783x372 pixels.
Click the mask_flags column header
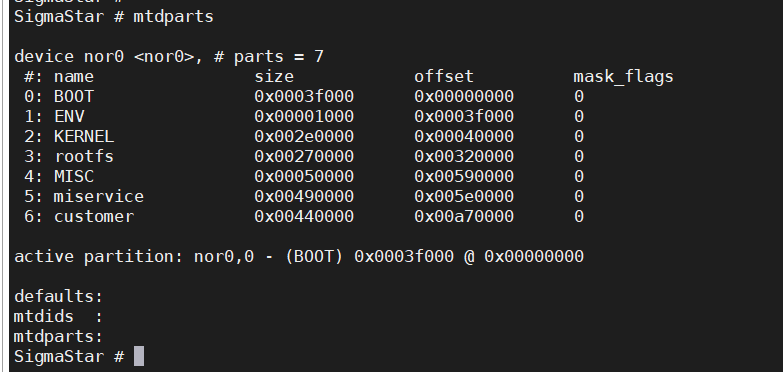[624, 77]
